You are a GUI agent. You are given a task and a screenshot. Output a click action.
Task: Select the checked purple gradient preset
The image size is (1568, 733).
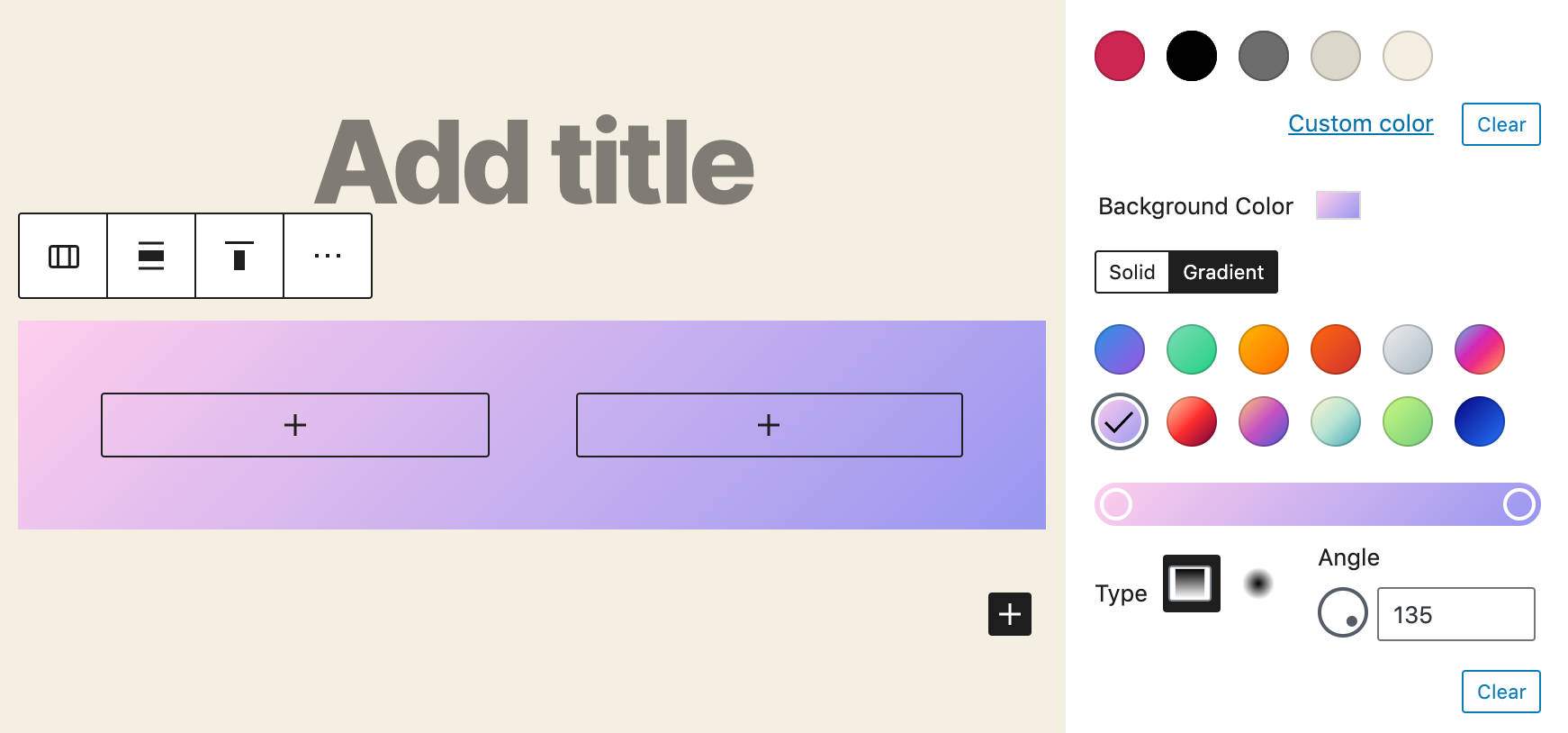pos(1119,421)
